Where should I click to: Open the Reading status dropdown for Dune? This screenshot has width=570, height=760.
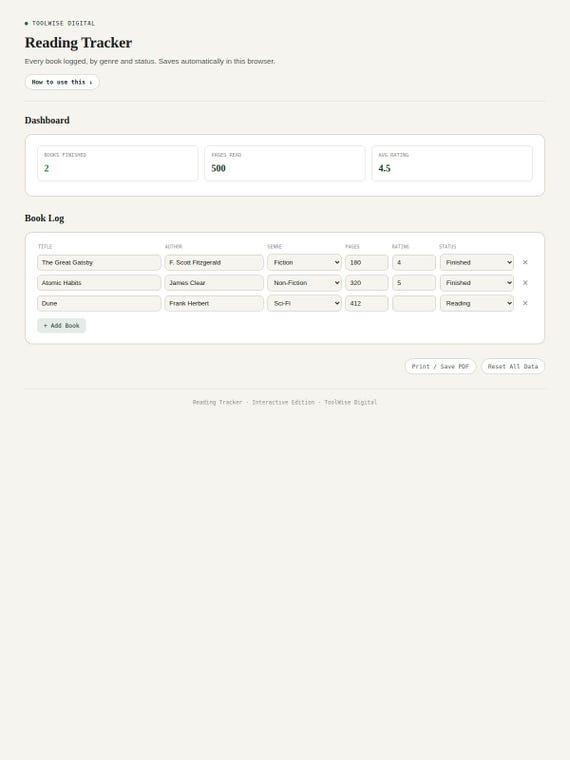pyautogui.click(x=477, y=303)
